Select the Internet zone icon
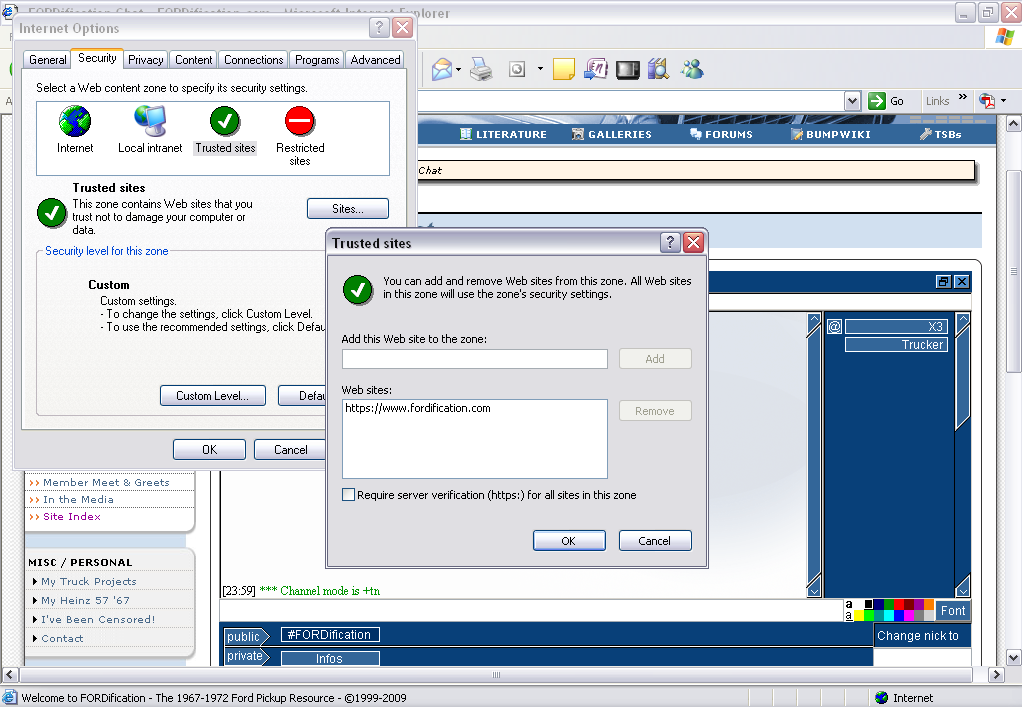The width and height of the screenshot is (1022, 707). click(x=75, y=121)
